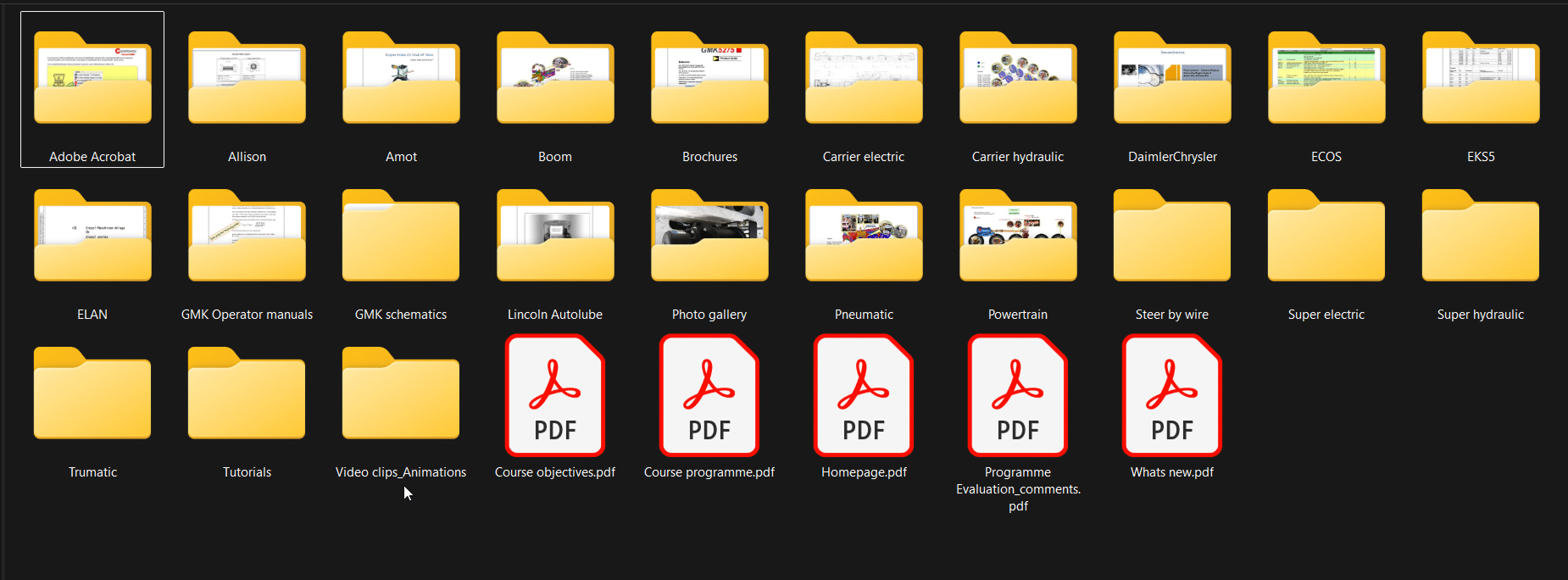The width and height of the screenshot is (1568, 580).
Task: Select the Adobe Acrobat folder icon
Action: pyautogui.click(x=92, y=78)
